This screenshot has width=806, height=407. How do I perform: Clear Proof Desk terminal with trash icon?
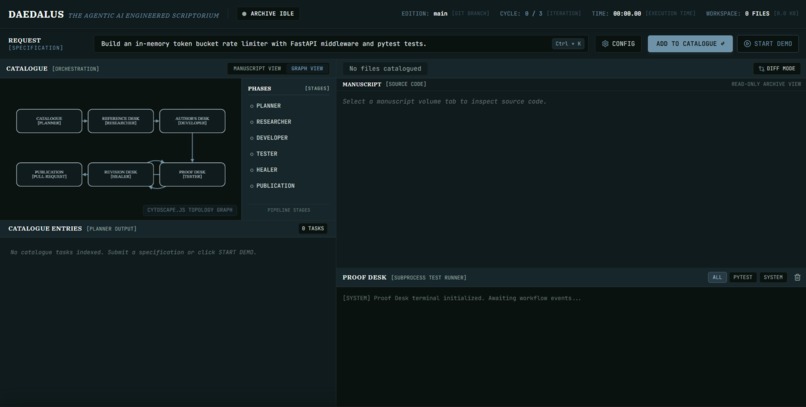click(797, 278)
